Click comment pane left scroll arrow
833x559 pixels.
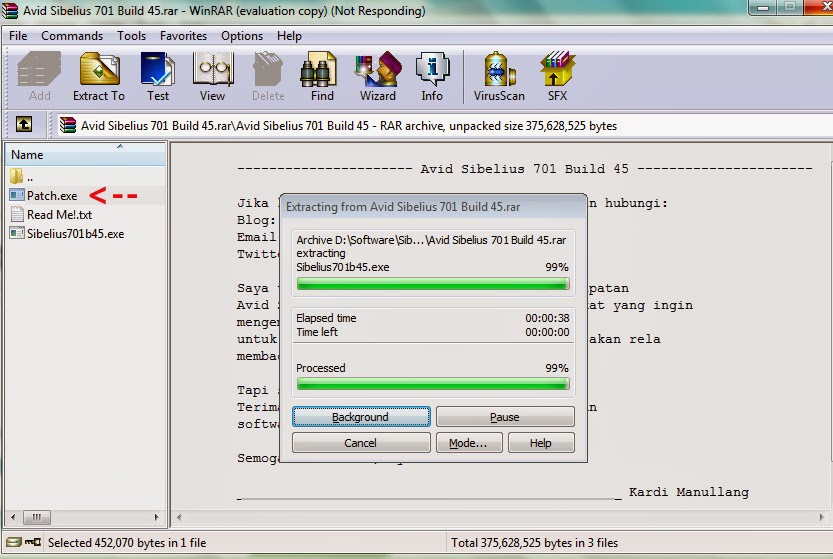179,516
